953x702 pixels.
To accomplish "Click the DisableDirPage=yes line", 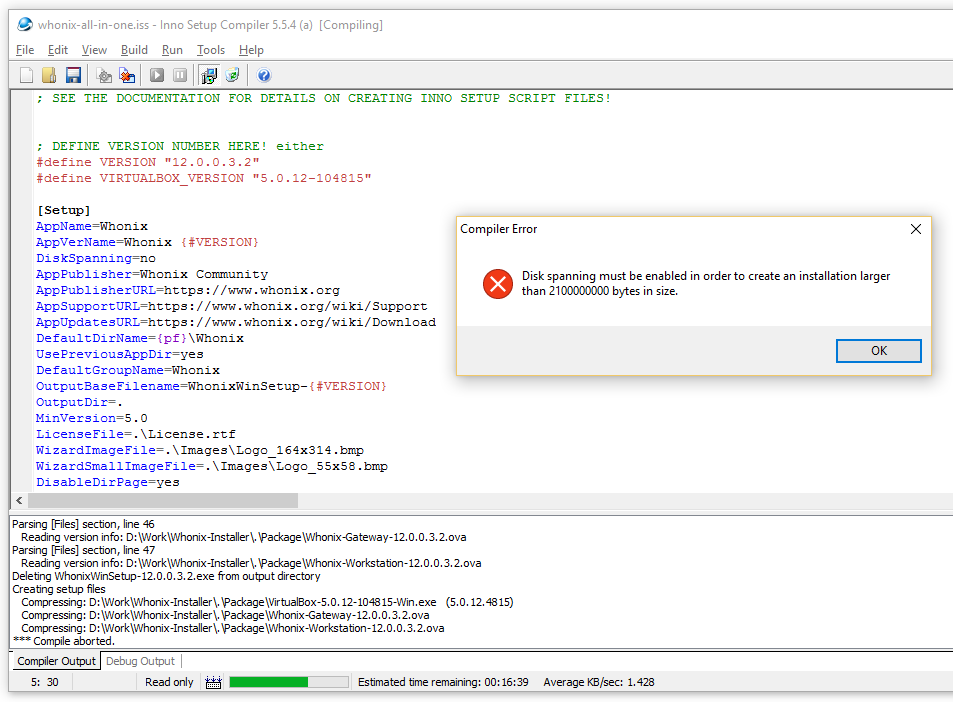I will coord(108,482).
